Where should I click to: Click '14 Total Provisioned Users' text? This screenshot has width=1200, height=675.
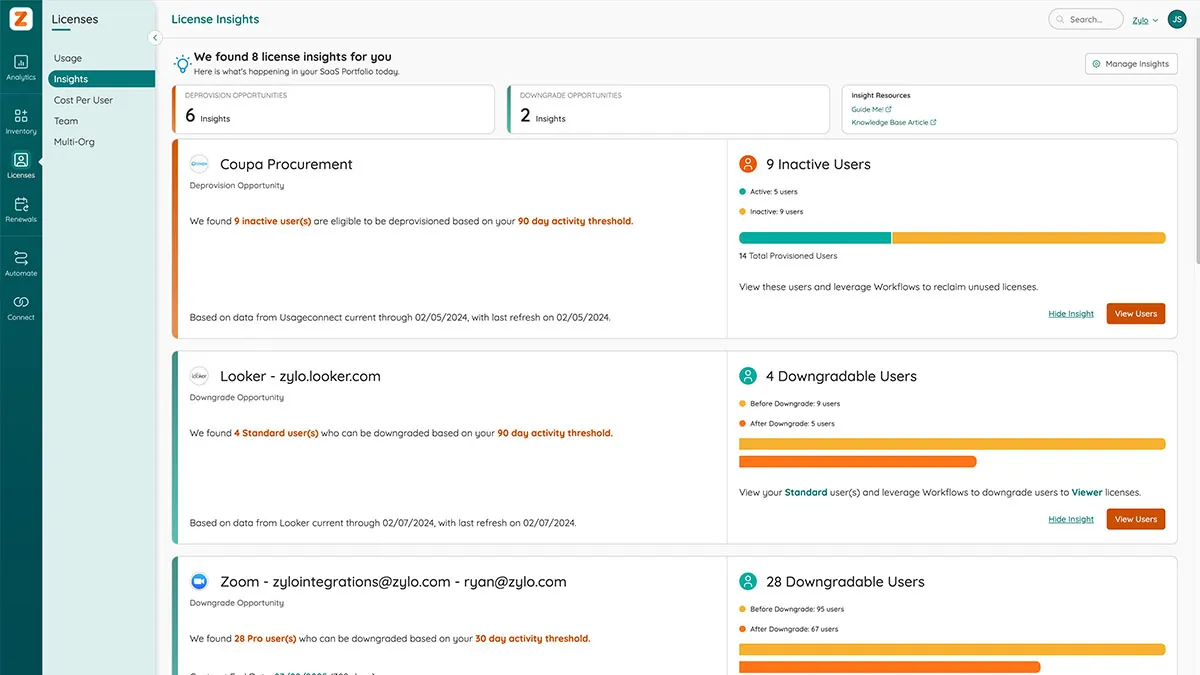[788, 256]
